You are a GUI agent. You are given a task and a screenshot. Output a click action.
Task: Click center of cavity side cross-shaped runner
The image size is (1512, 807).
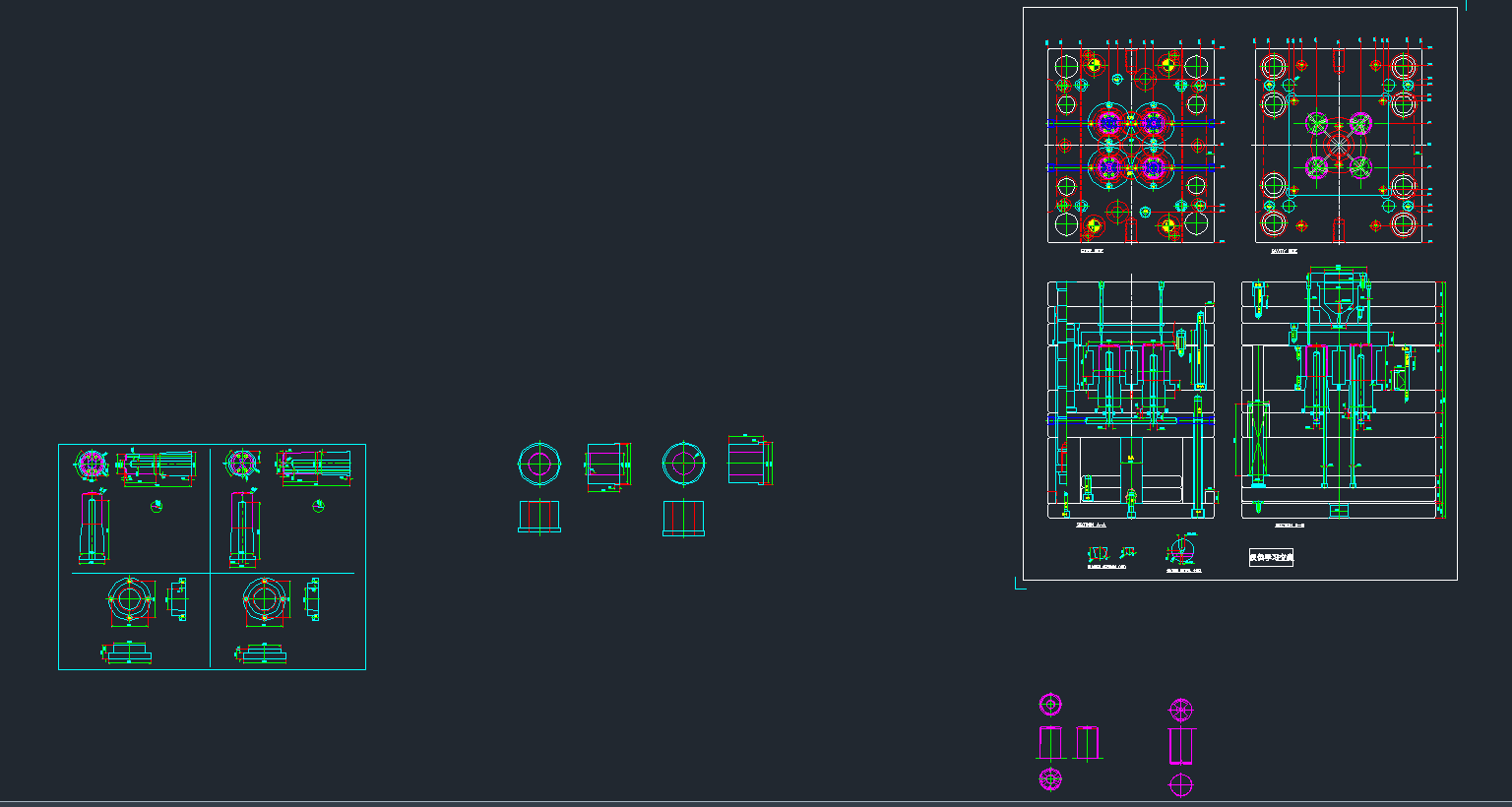pos(1339,145)
